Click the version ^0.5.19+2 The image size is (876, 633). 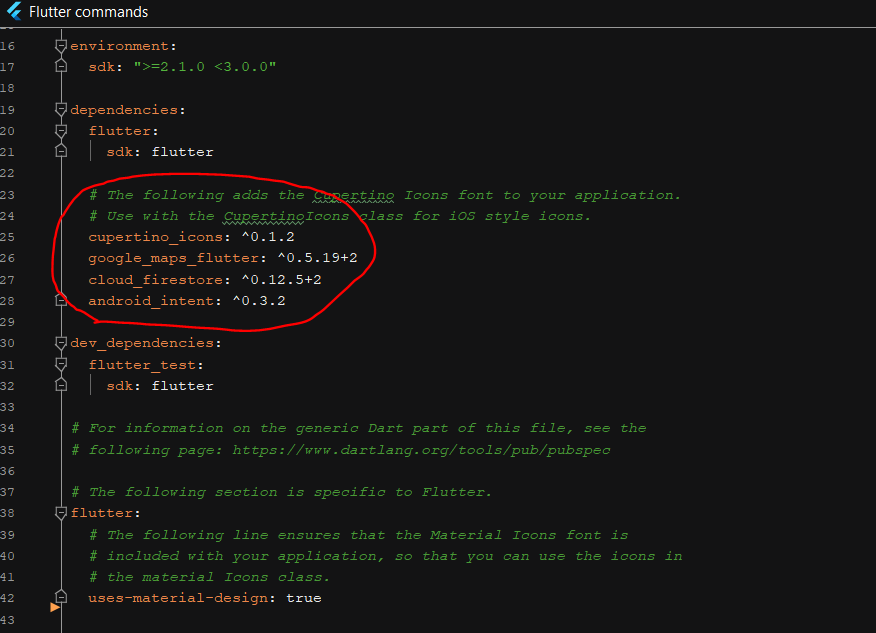(x=317, y=258)
